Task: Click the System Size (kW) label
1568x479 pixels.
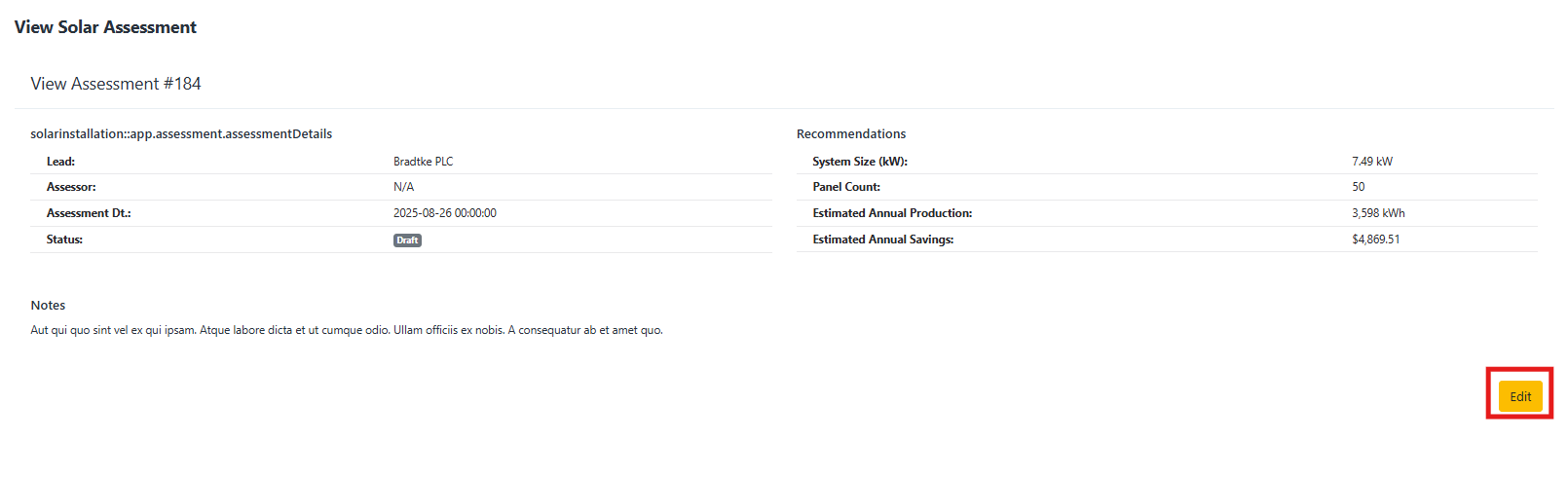Action: [x=859, y=162]
